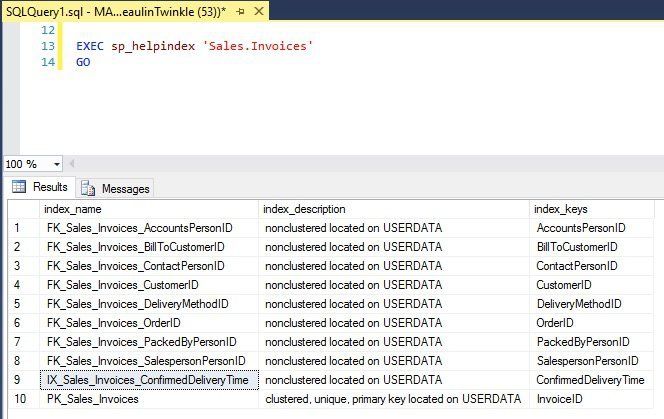Switch to the Messages tab
This screenshot has width=664, height=419.
tap(116, 189)
